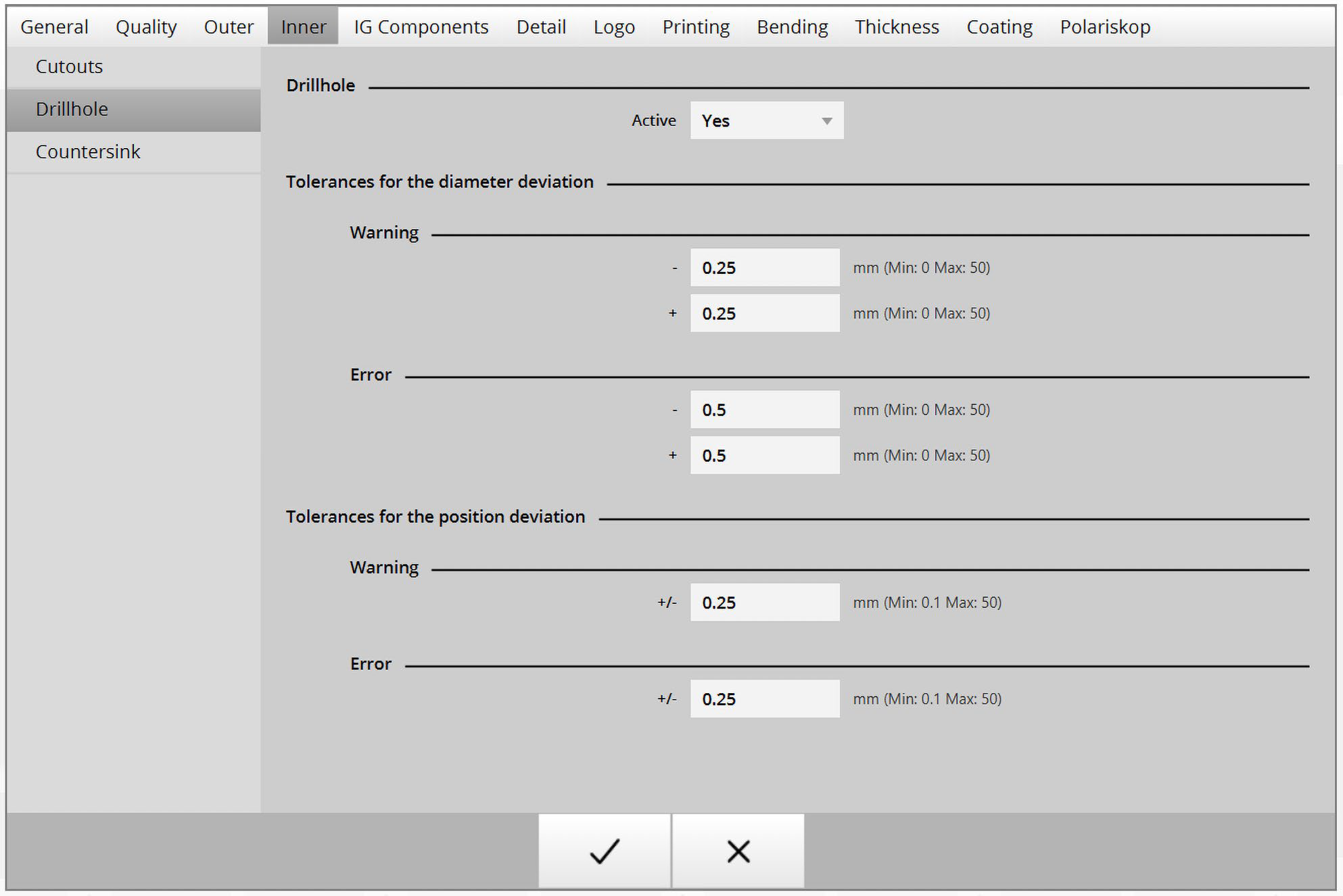The width and height of the screenshot is (1343, 896).
Task: Switch to the General tab
Action: coord(54,26)
